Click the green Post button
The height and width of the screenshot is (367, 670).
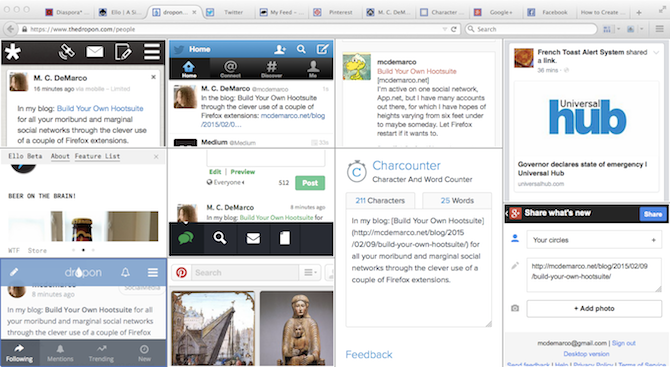tap(310, 183)
